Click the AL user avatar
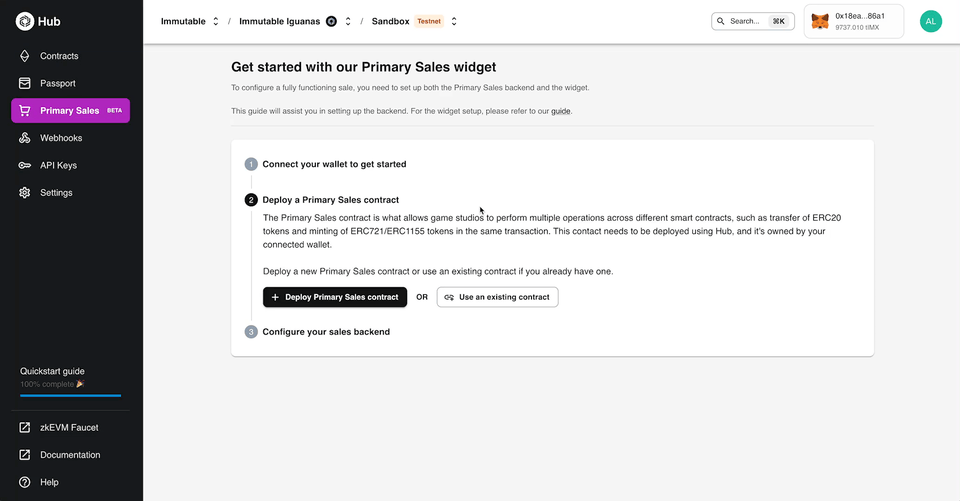Viewport: 960px width, 501px height. click(931, 21)
